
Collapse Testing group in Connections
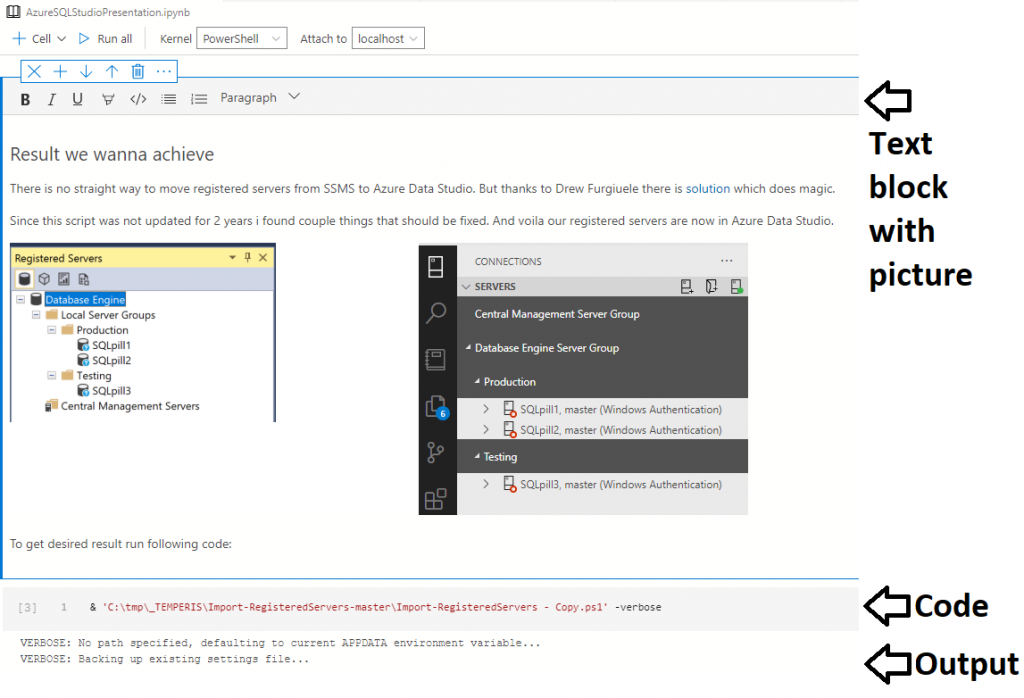(x=477, y=456)
